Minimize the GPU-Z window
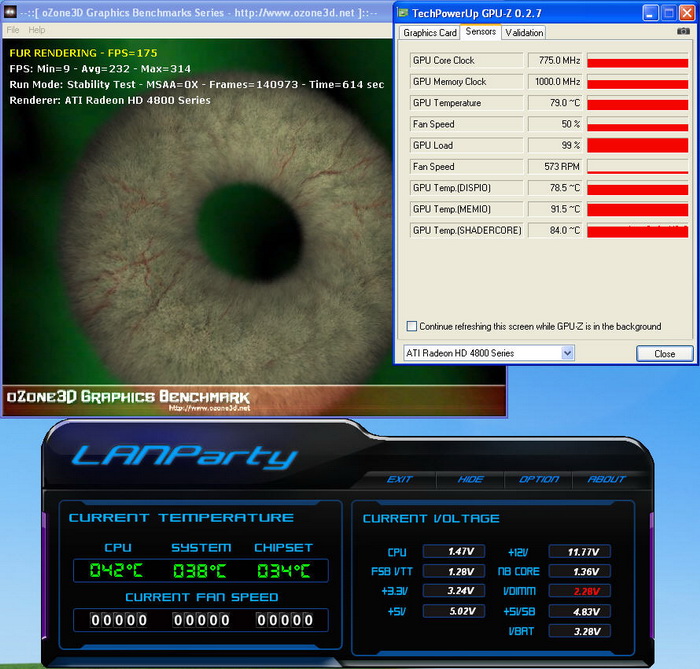The width and height of the screenshot is (700, 669). [650, 13]
